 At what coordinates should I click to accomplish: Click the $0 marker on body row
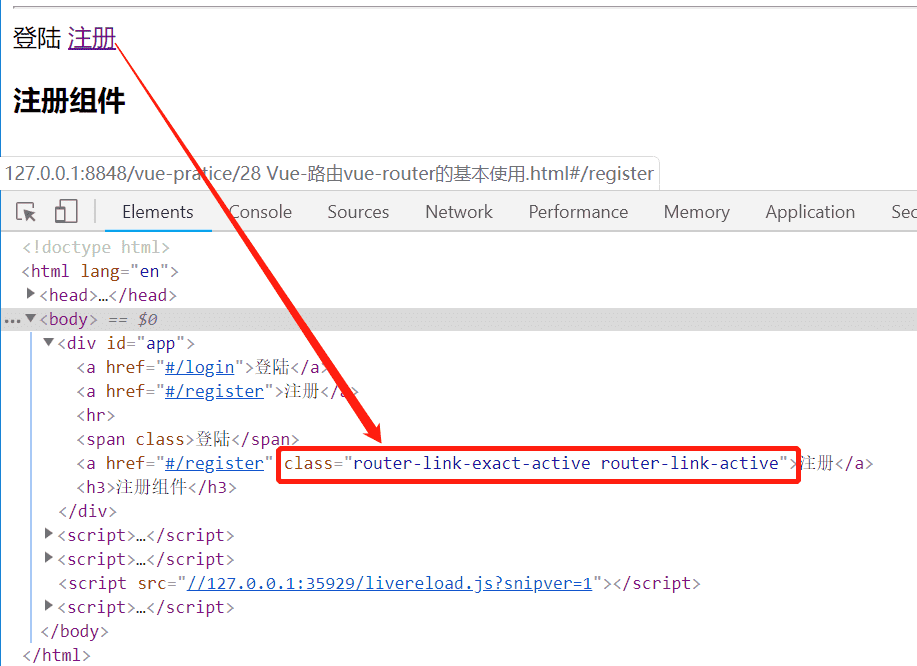(x=147, y=319)
